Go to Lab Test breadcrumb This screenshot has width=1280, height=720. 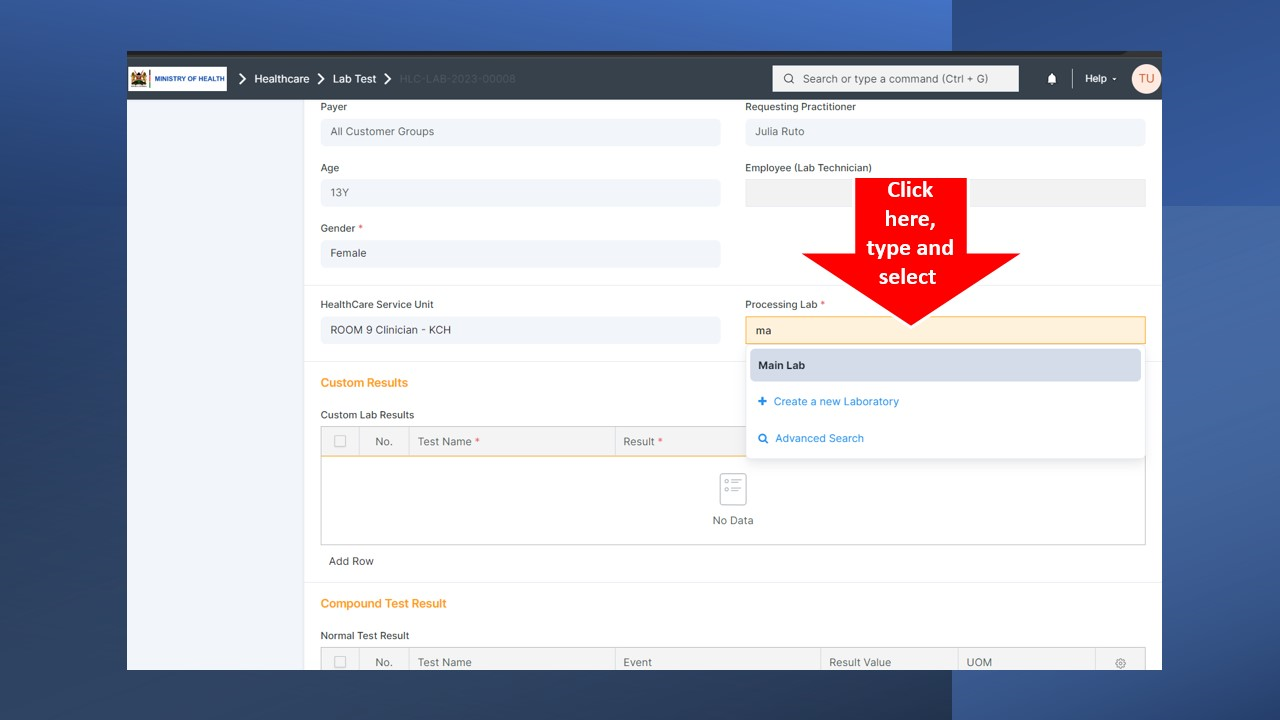(354, 79)
